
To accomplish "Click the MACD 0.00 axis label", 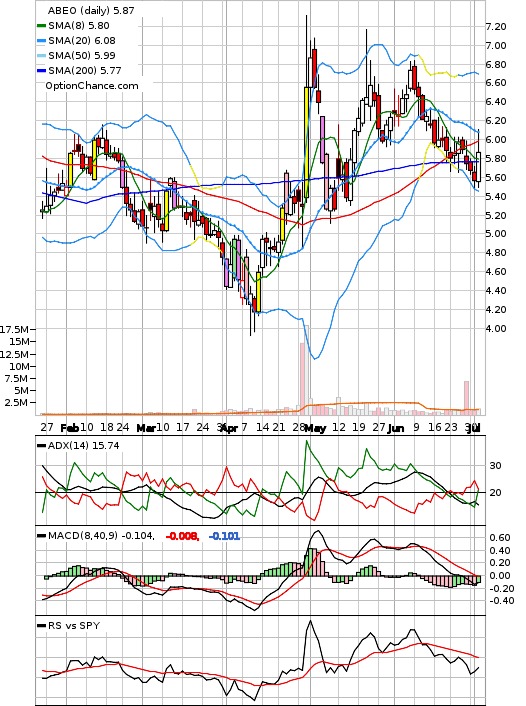I will tap(500, 575).
